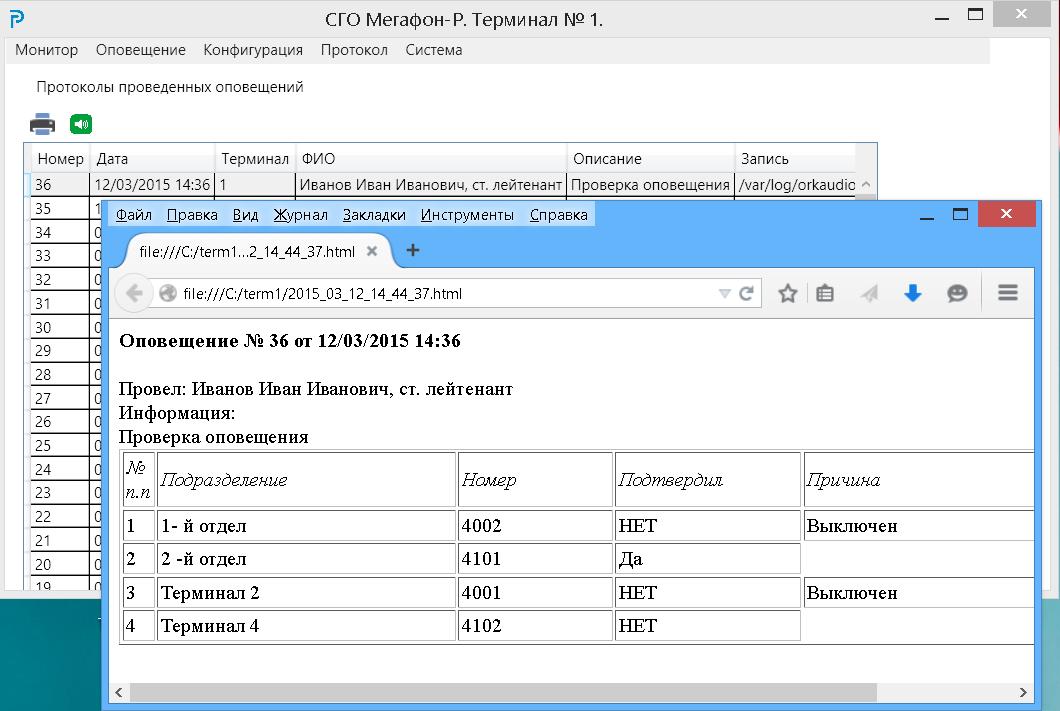Click 1- й отдел table cell

click(306, 526)
